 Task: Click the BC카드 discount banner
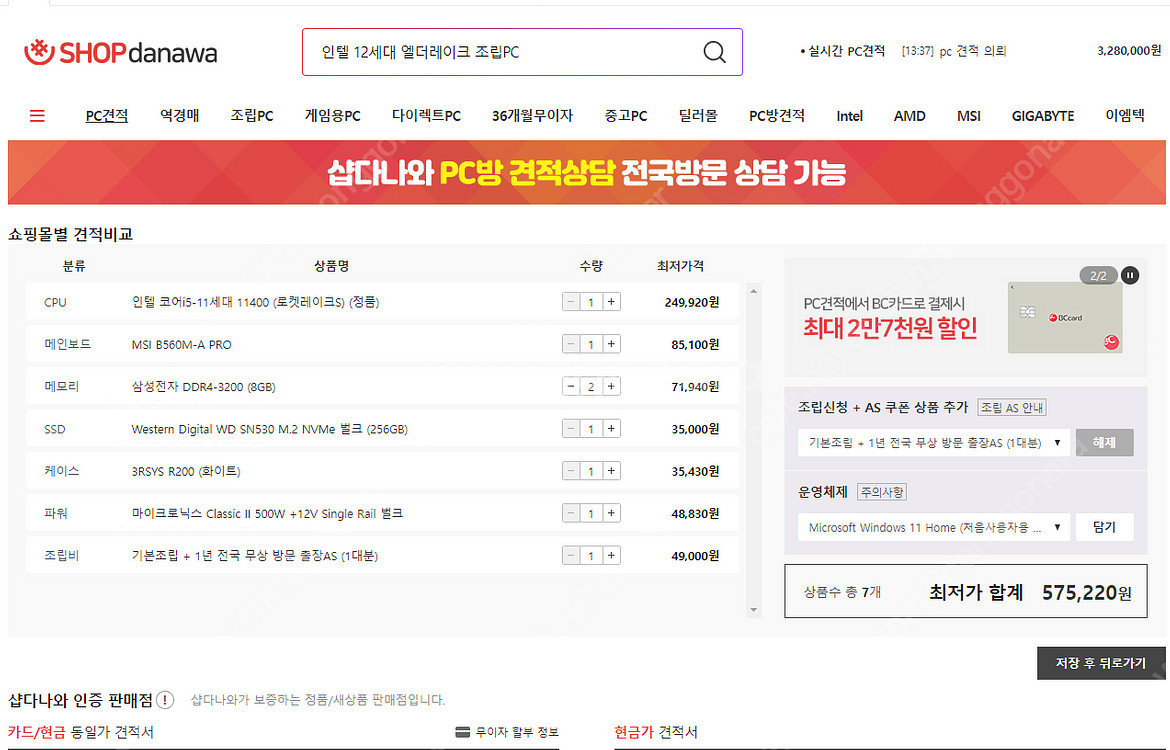click(965, 316)
